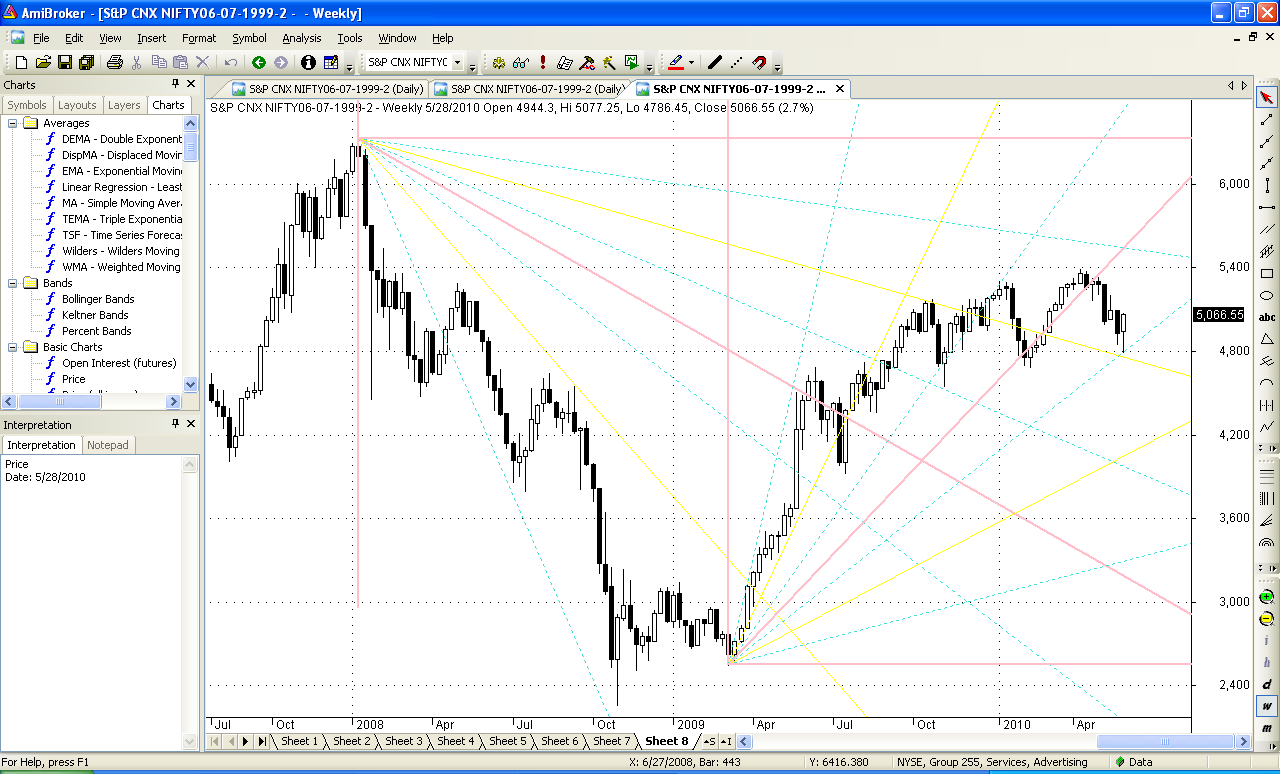Open the Format menu
Viewport: 1280px width, 774px height.
(x=199, y=38)
